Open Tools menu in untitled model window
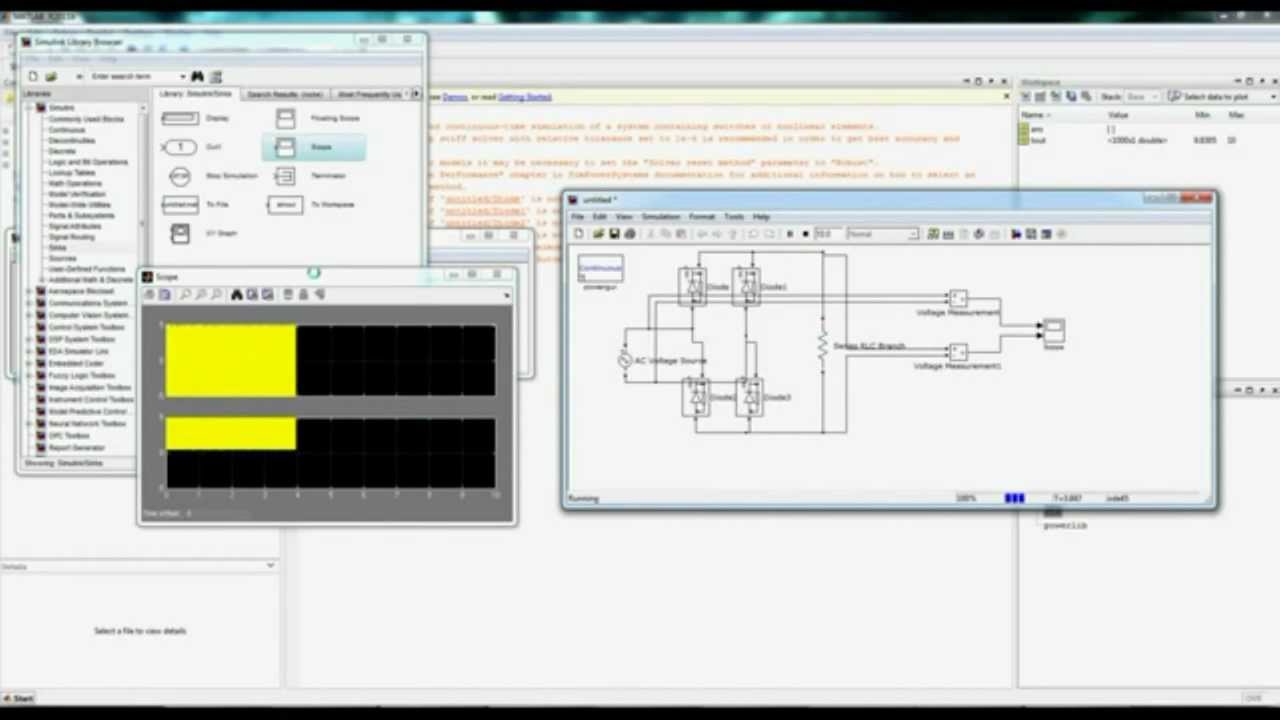The width and height of the screenshot is (1280, 720). point(734,216)
